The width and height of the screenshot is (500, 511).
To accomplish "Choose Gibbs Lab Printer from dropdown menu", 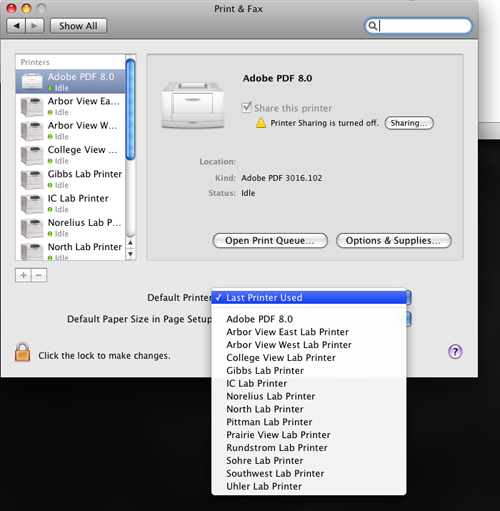I will [309, 370].
